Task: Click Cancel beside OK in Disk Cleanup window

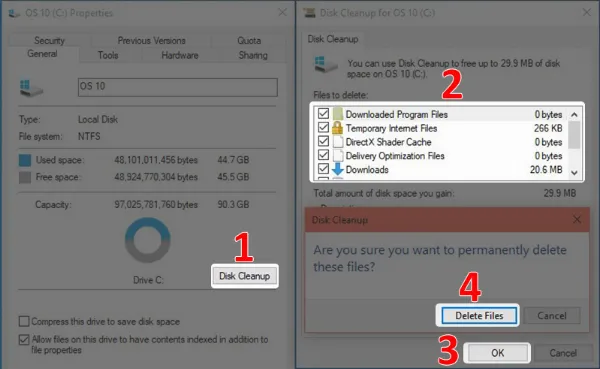Action: (x=563, y=353)
